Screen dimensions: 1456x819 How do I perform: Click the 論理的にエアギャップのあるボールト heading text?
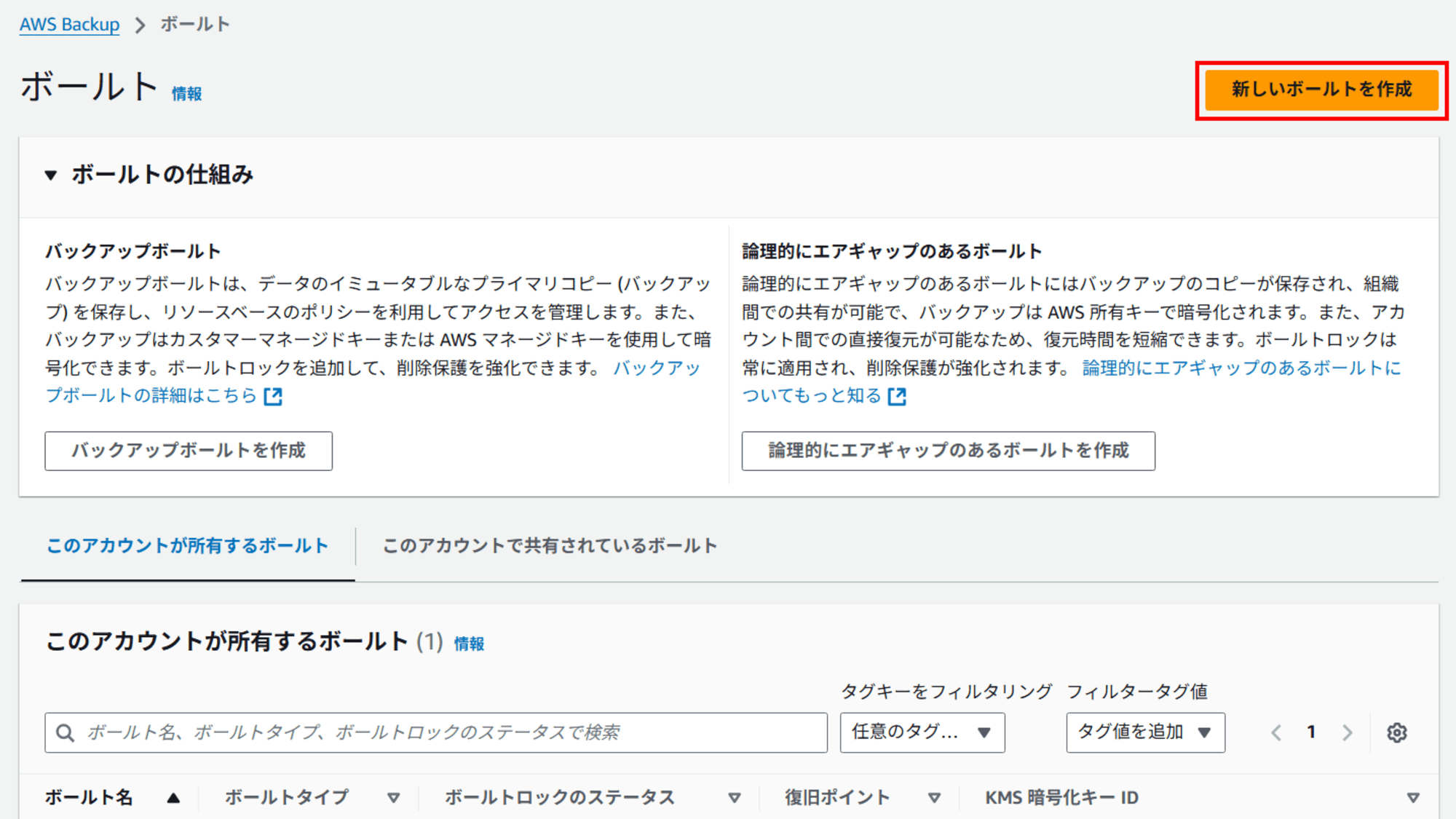pyautogui.click(x=892, y=251)
